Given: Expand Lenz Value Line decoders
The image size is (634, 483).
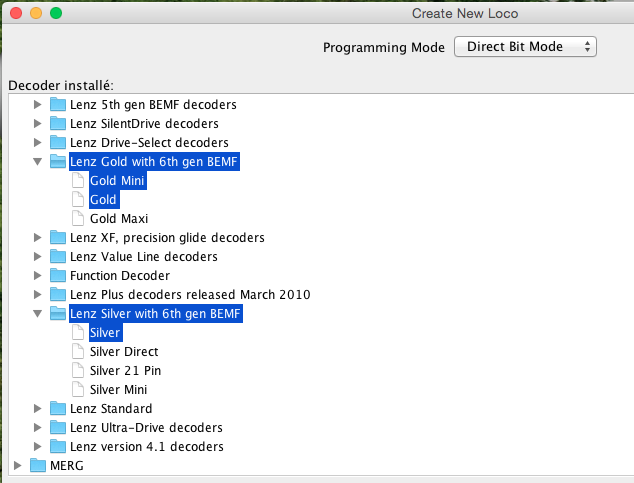Looking at the screenshot, I should [37, 257].
